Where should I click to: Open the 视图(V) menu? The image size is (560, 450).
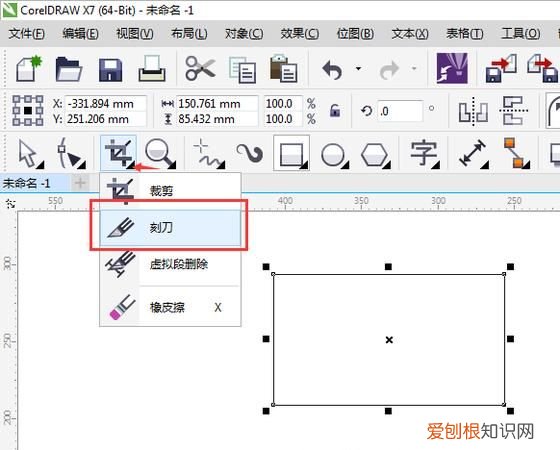135,34
